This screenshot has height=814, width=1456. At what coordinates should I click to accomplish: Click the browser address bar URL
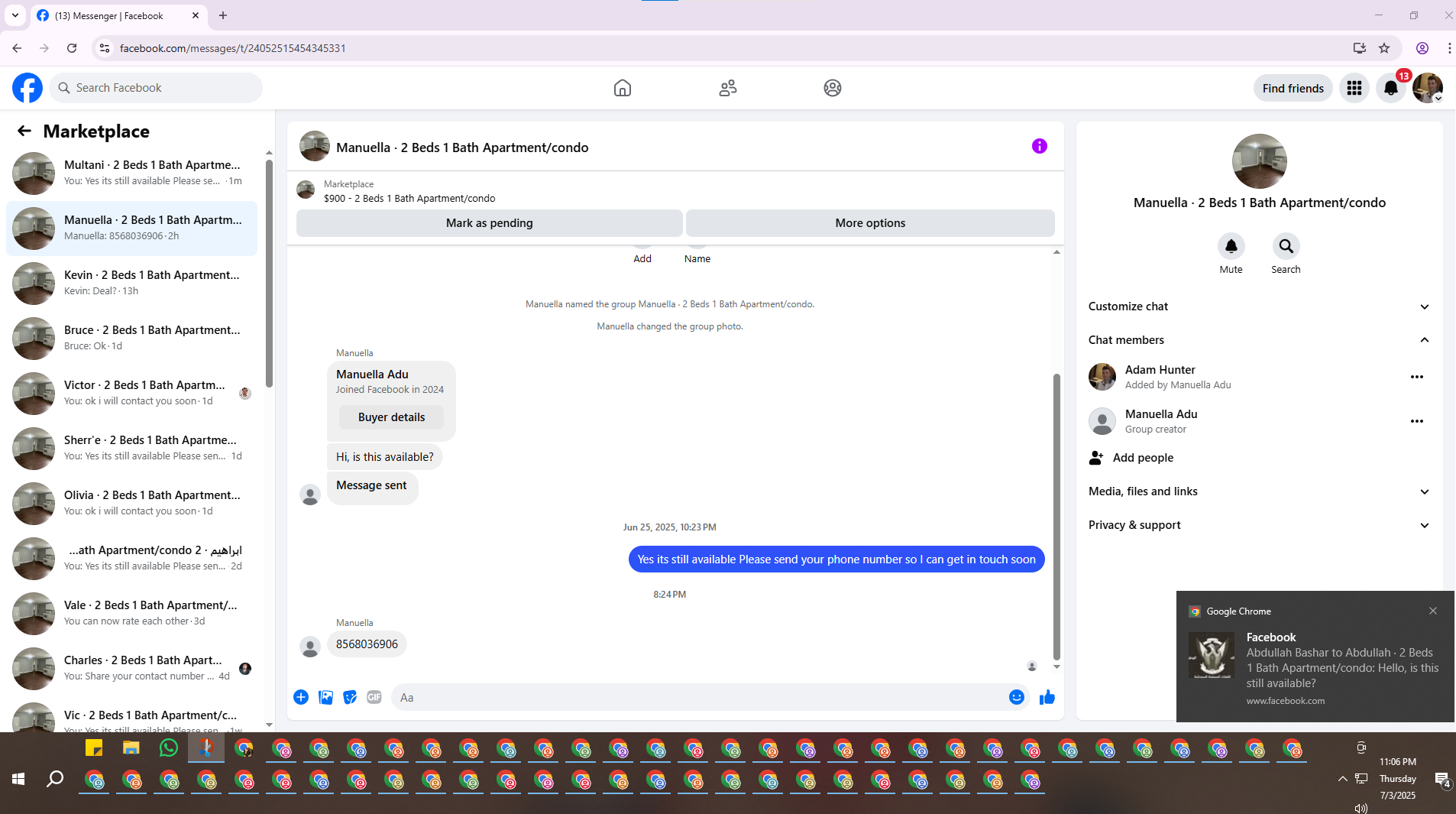pos(233,48)
